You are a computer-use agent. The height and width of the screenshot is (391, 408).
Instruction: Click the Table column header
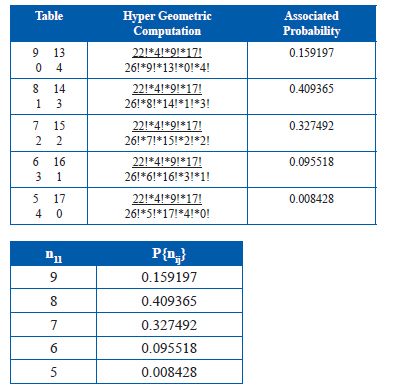coord(49,16)
